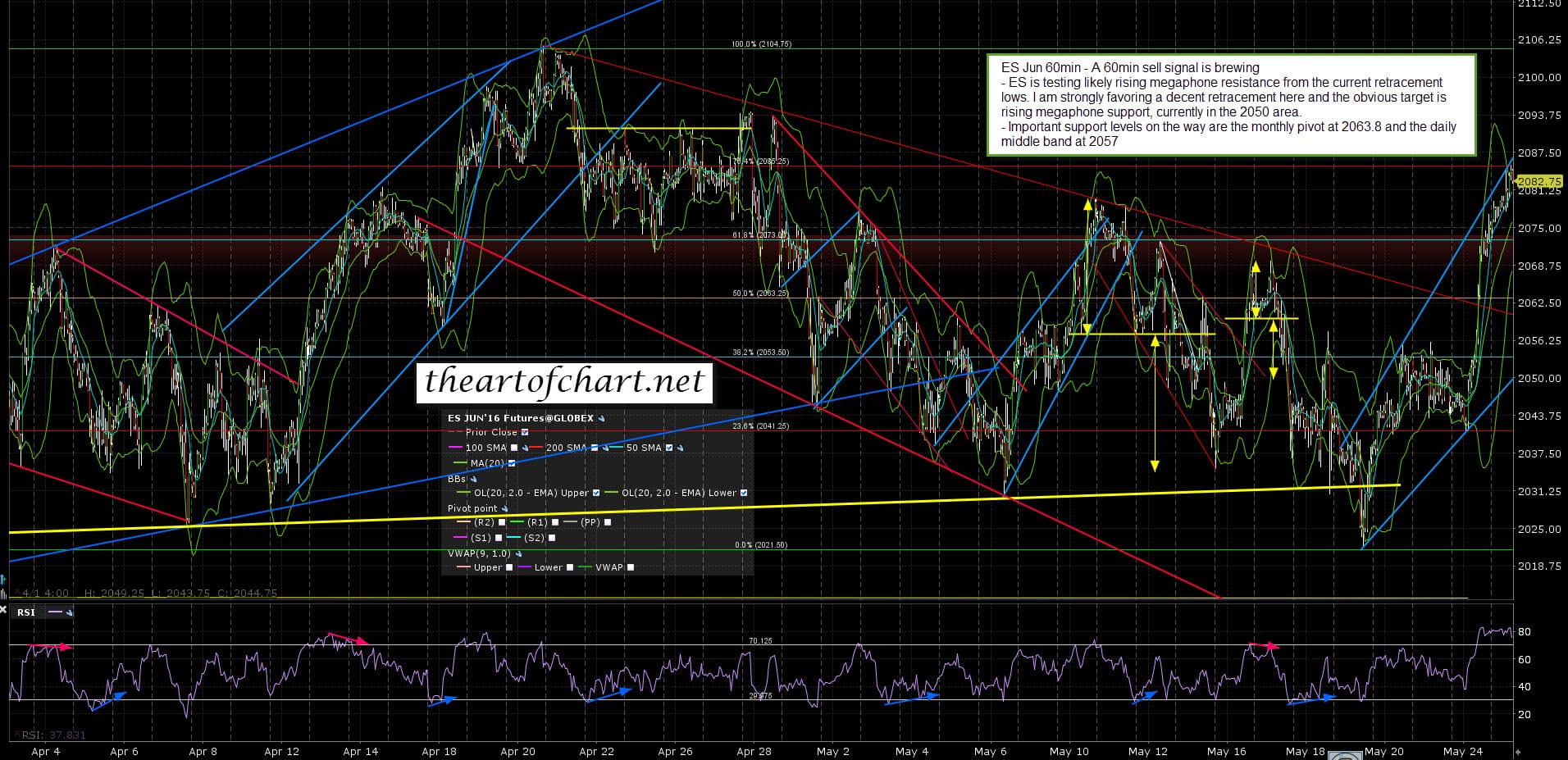Open 50 SMA settings wrench

coord(681,448)
